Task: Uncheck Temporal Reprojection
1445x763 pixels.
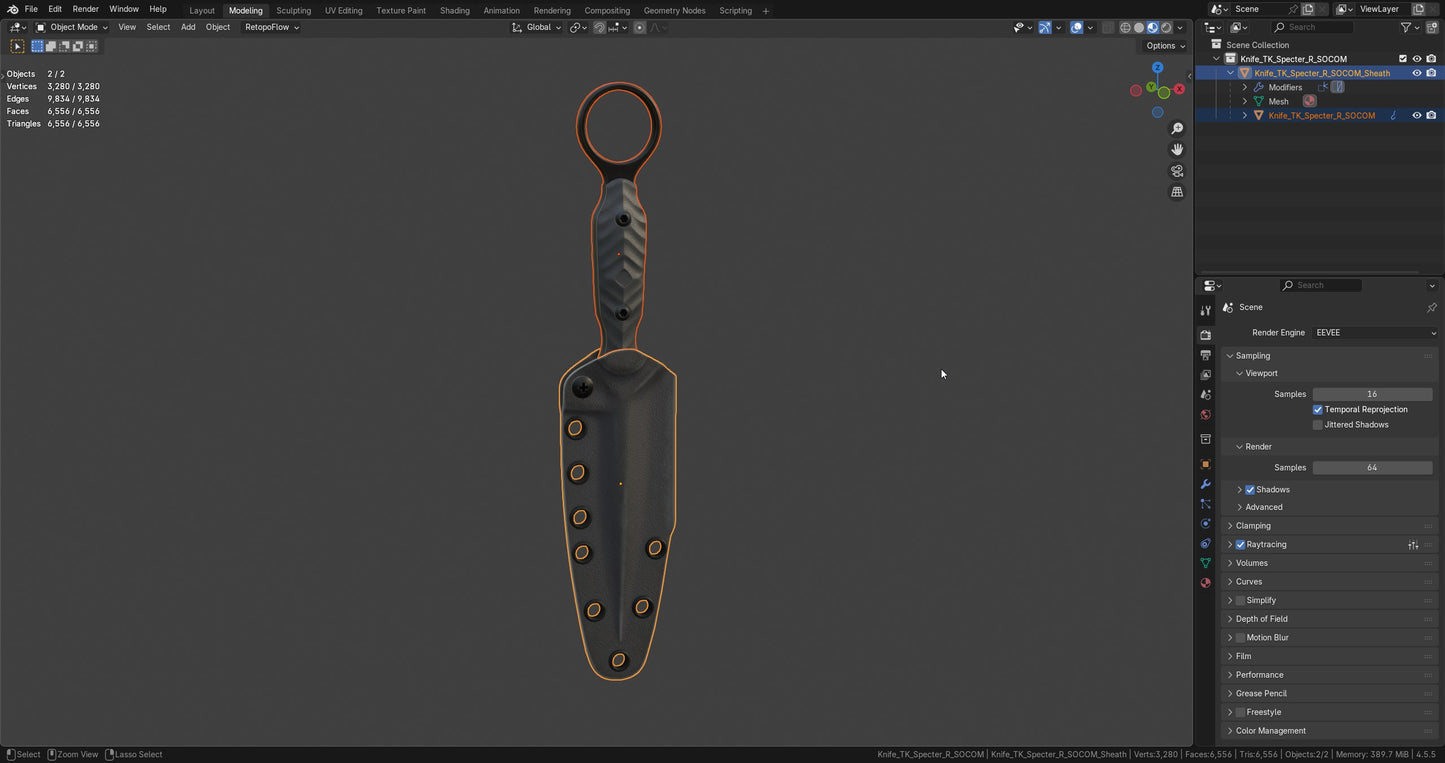Action: point(1318,410)
